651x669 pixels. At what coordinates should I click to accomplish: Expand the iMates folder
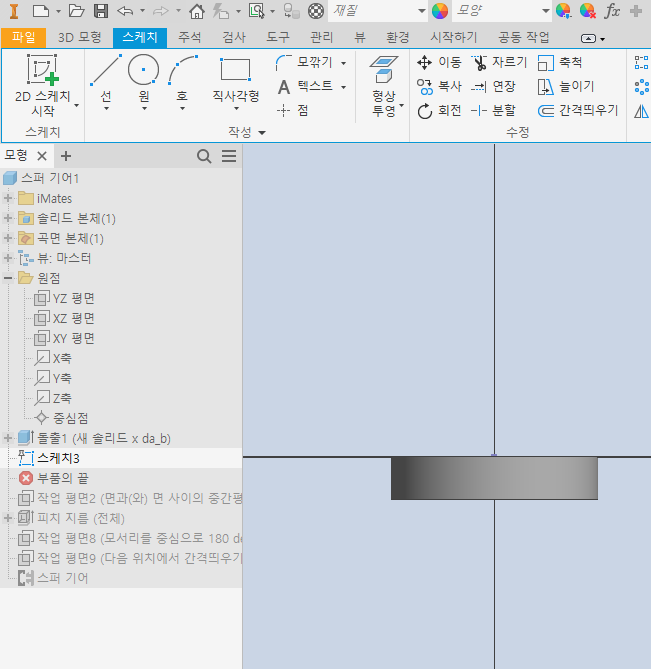(8, 198)
